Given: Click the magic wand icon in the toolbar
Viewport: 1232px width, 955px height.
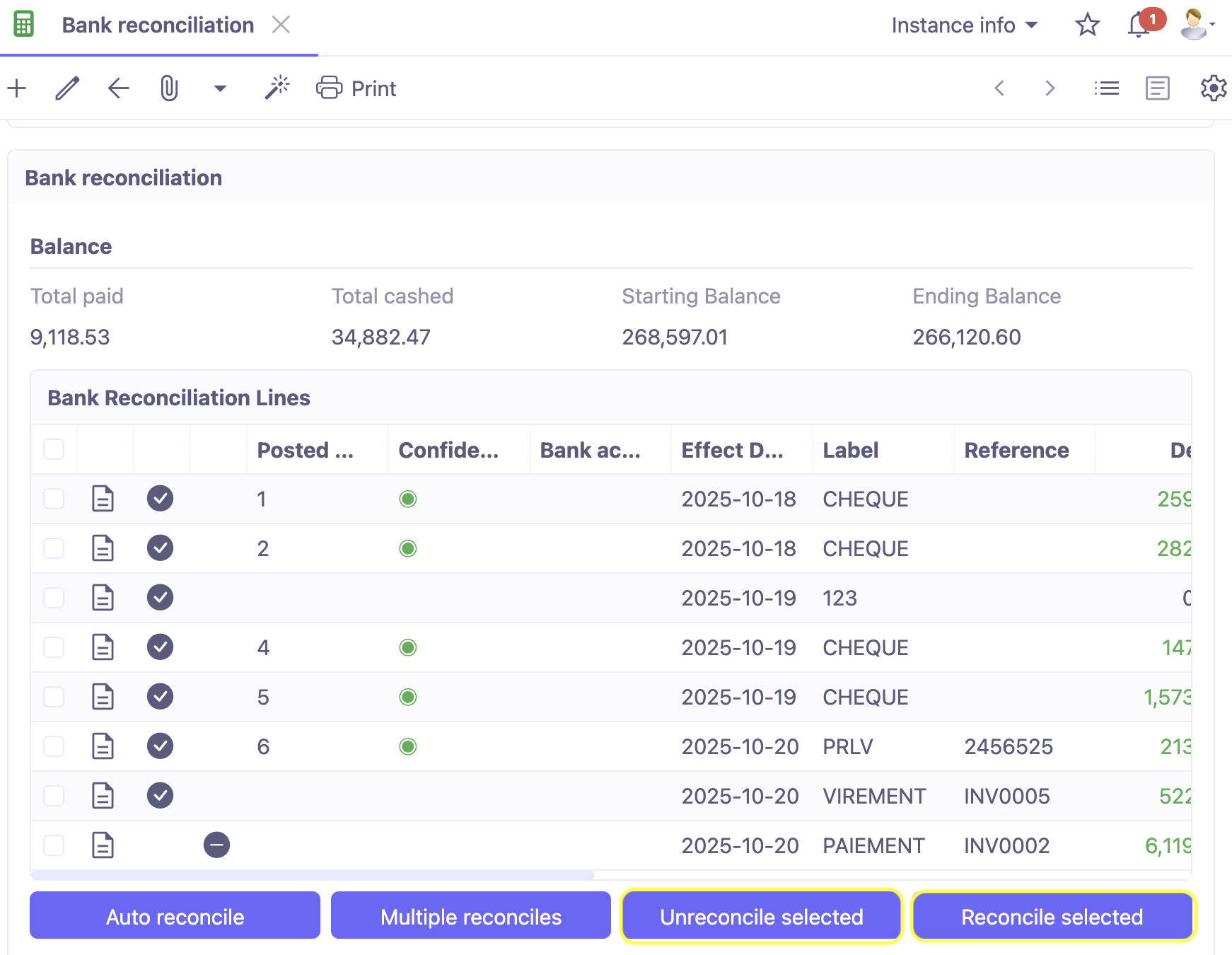Looking at the screenshot, I should 277,86.
